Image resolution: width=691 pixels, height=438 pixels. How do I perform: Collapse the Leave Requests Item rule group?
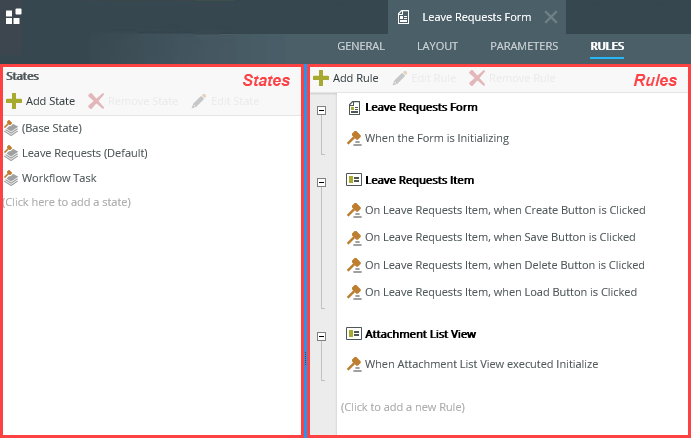(x=322, y=182)
